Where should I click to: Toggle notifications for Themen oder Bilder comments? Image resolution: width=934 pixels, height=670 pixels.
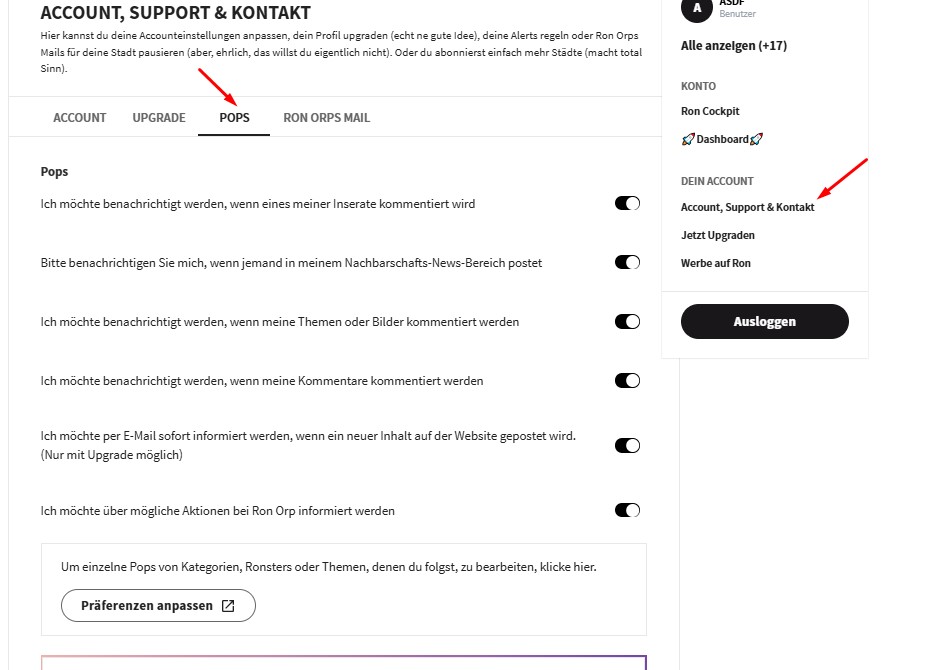click(x=627, y=322)
